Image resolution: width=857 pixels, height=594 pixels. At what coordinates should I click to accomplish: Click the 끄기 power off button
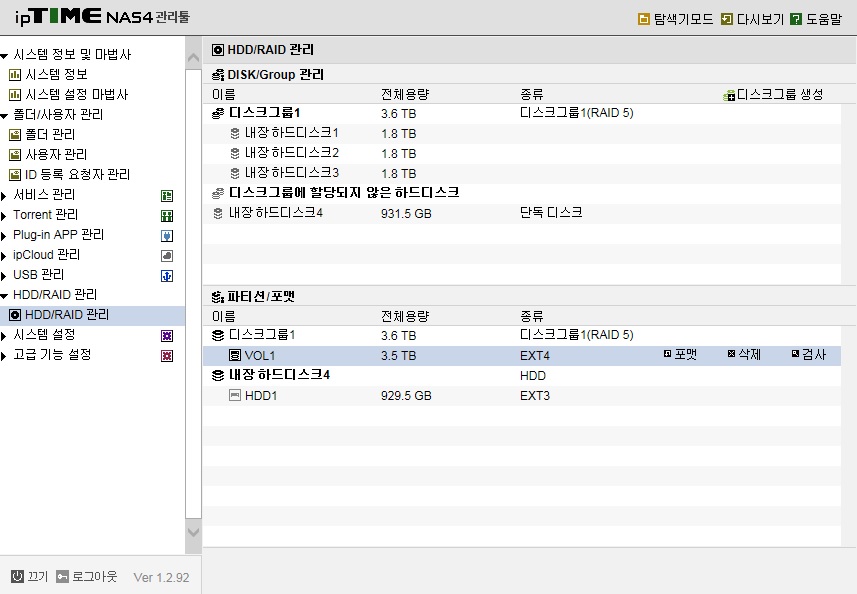pos(30,577)
